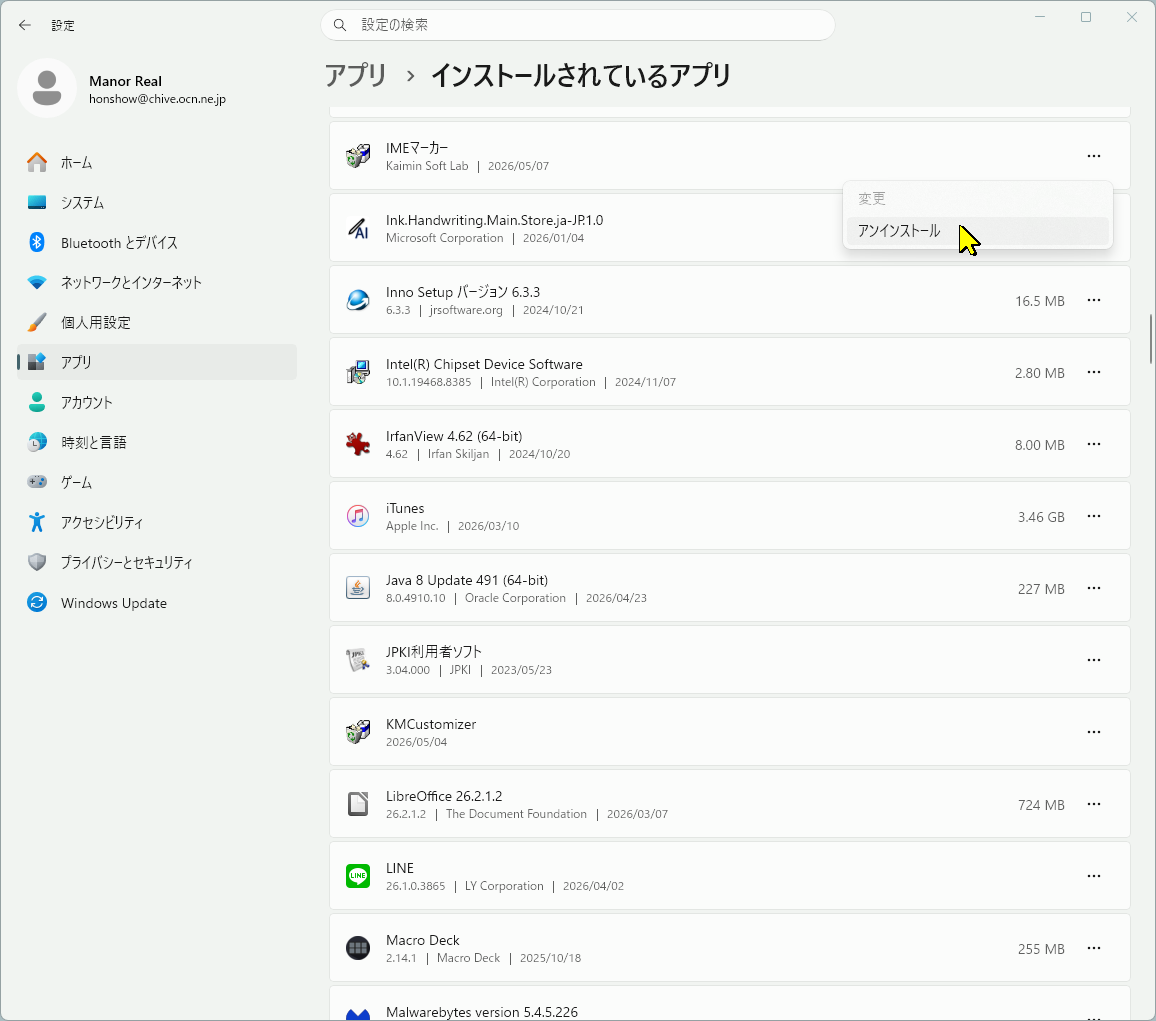Viewport: 1156px width, 1021px height.
Task: Open 個人用設定 page
Action: point(157,322)
